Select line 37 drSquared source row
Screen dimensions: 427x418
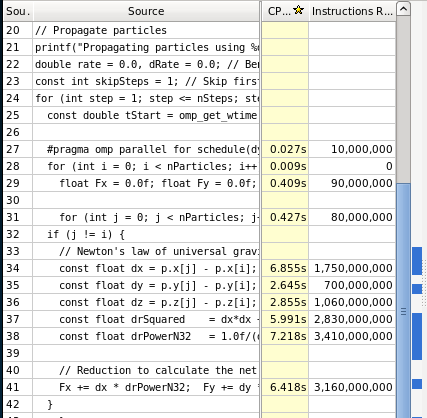point(146,319)
